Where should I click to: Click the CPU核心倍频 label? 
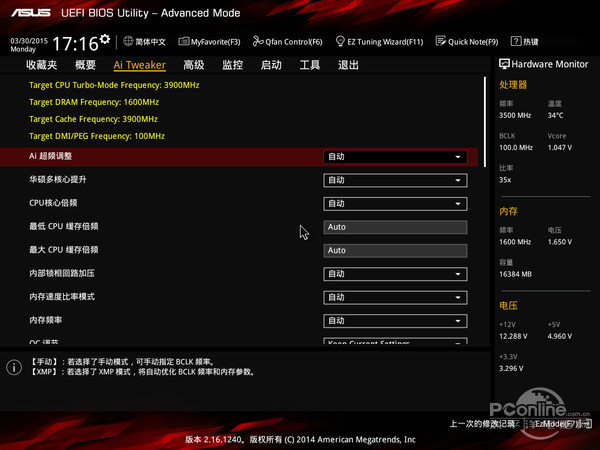coord(53,203)
